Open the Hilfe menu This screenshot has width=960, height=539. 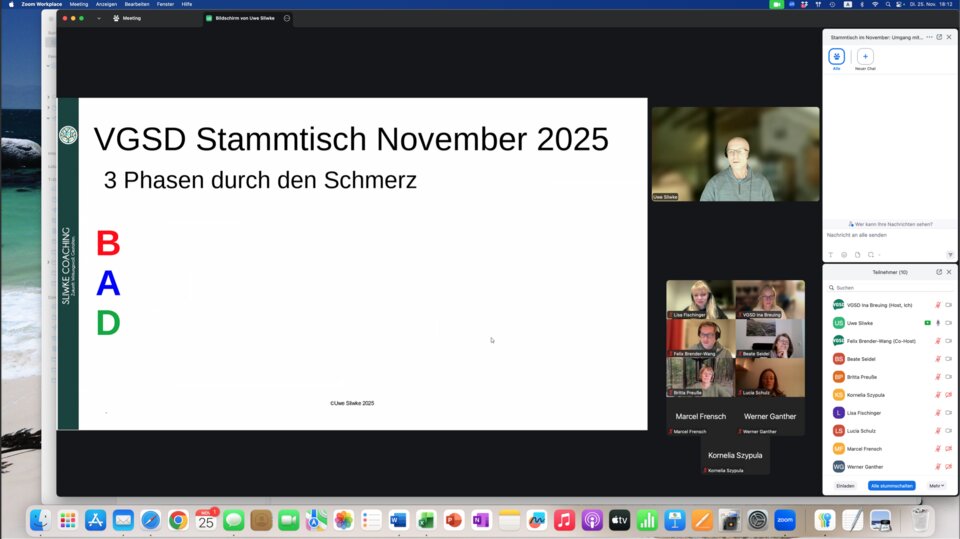pos(187,4)
